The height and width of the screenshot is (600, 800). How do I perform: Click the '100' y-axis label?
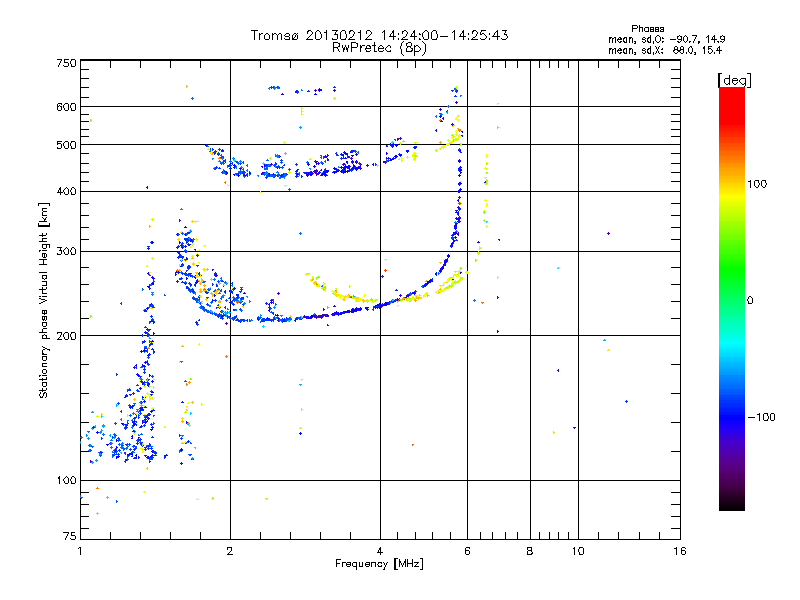click(x=66, y=480)
